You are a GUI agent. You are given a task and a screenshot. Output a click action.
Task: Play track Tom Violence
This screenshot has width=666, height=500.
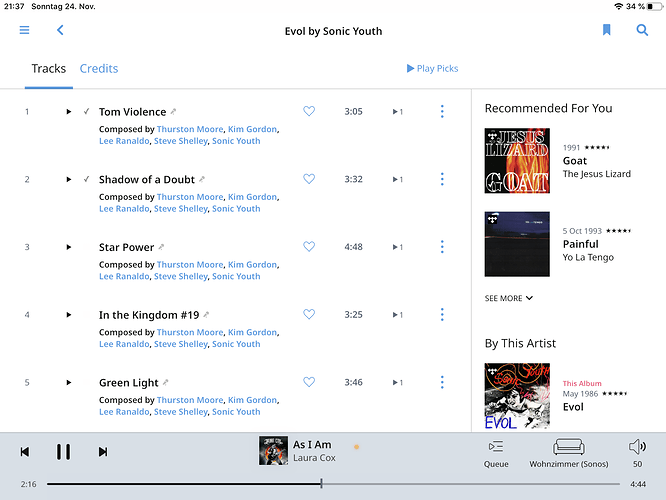(x=68, y=112)
